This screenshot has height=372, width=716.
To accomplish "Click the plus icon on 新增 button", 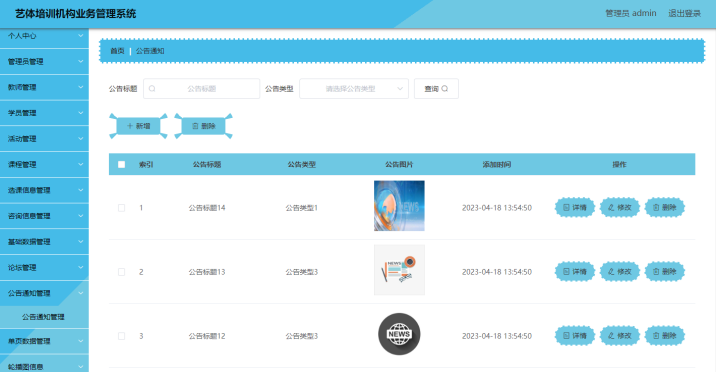I will (x=130, y=126).
